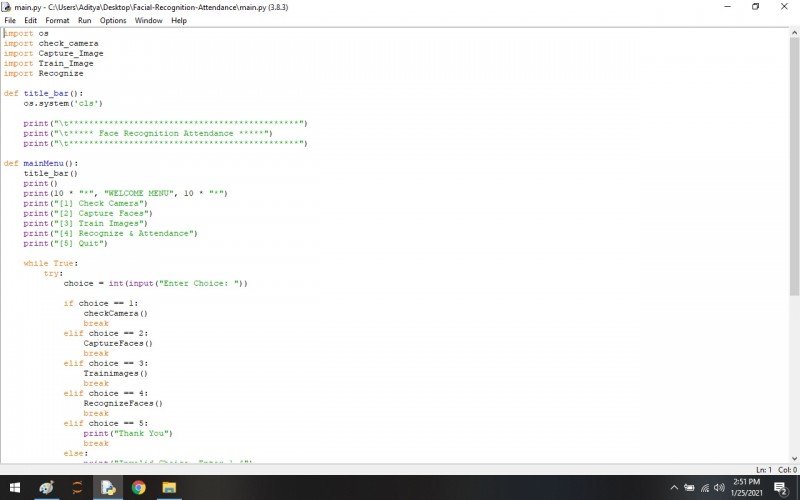Open the Options menu
The height and width of the screenshot is (500, 800).
tap(113, 20)
